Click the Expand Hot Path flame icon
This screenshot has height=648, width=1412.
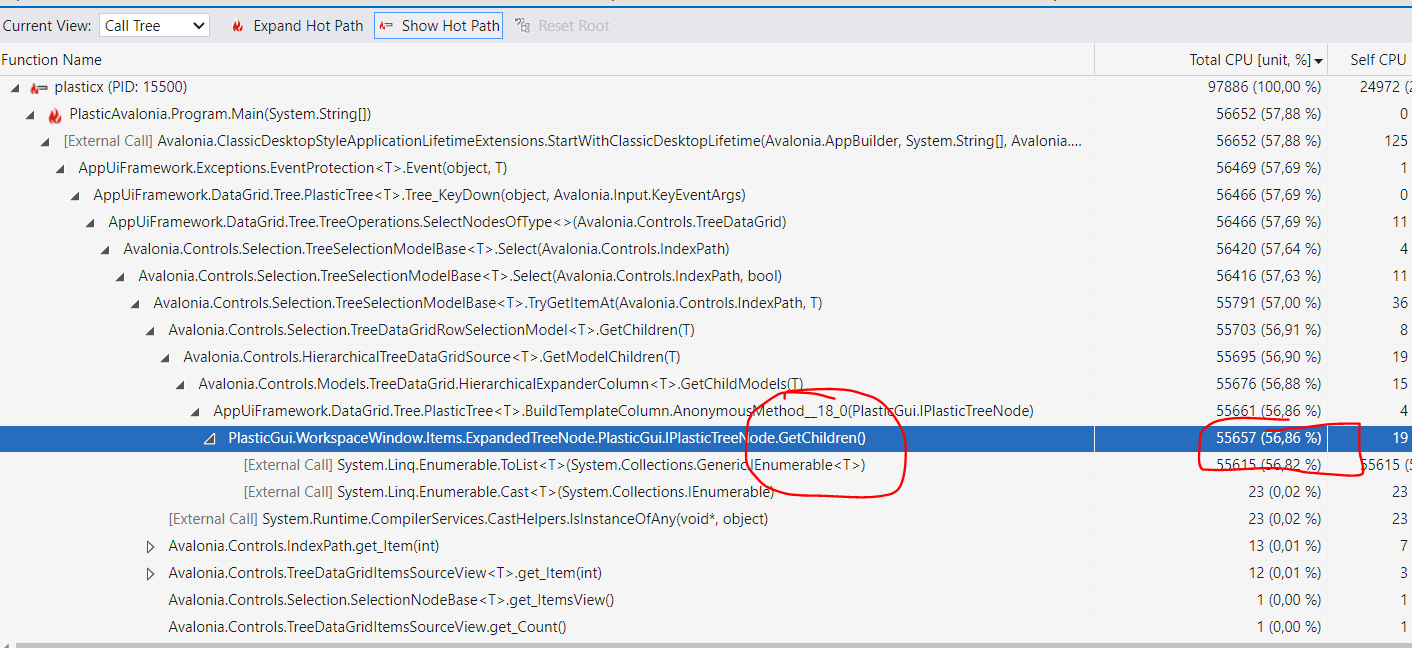[237, 27]
